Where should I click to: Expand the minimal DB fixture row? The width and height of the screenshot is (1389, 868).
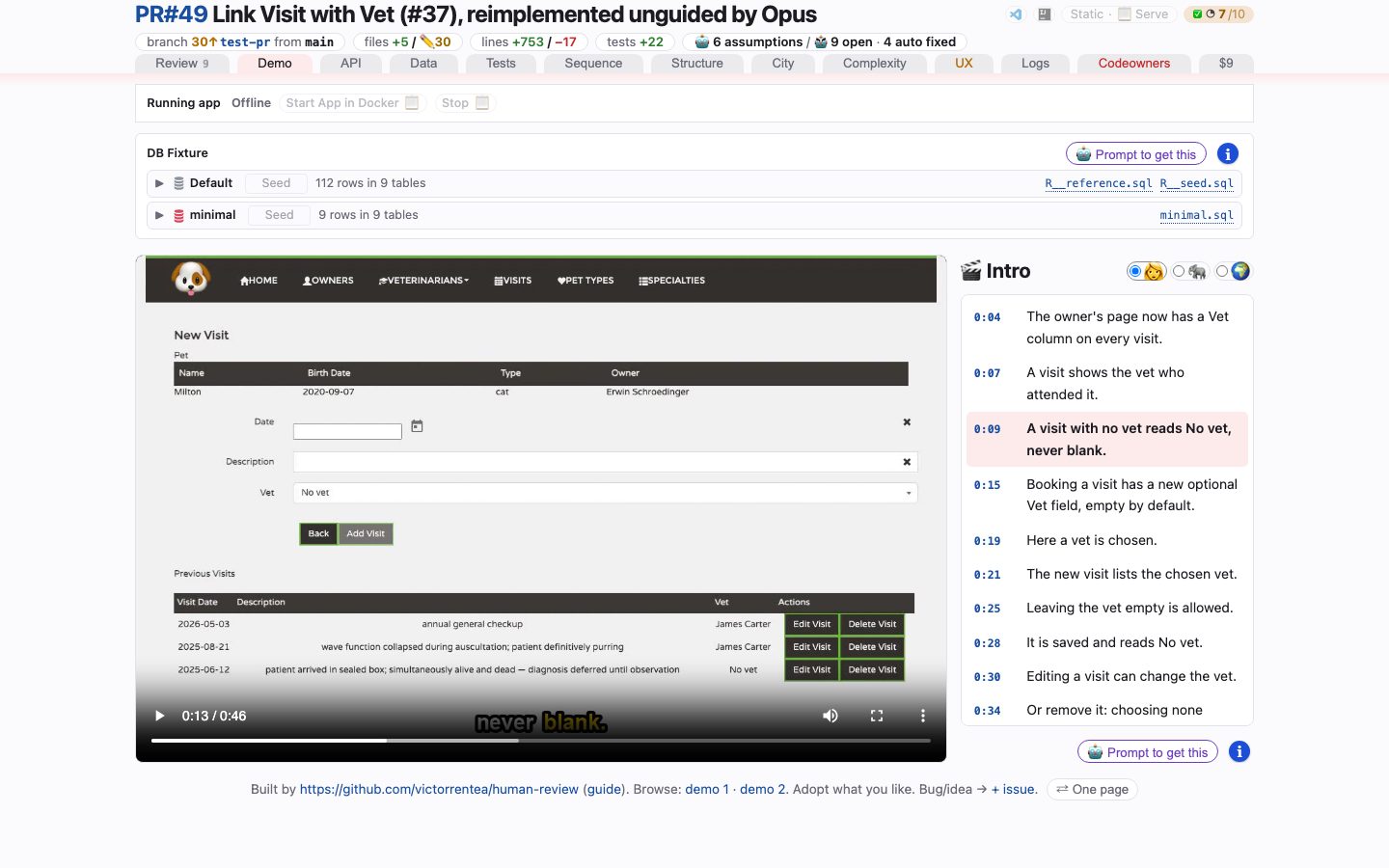pyautogui.click(x=159, y=215)
